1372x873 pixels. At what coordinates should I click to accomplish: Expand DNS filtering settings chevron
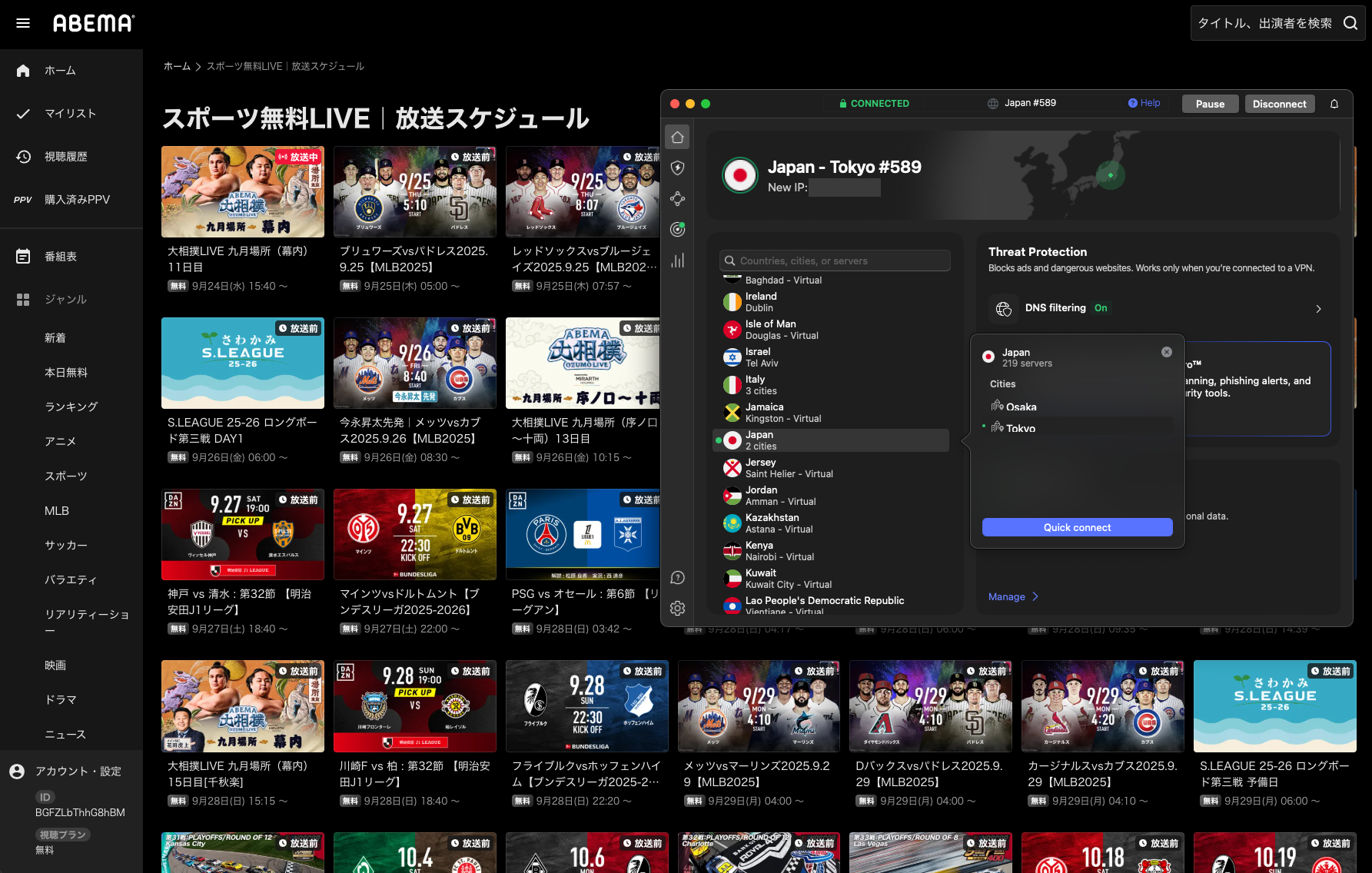coord(1318,309)
